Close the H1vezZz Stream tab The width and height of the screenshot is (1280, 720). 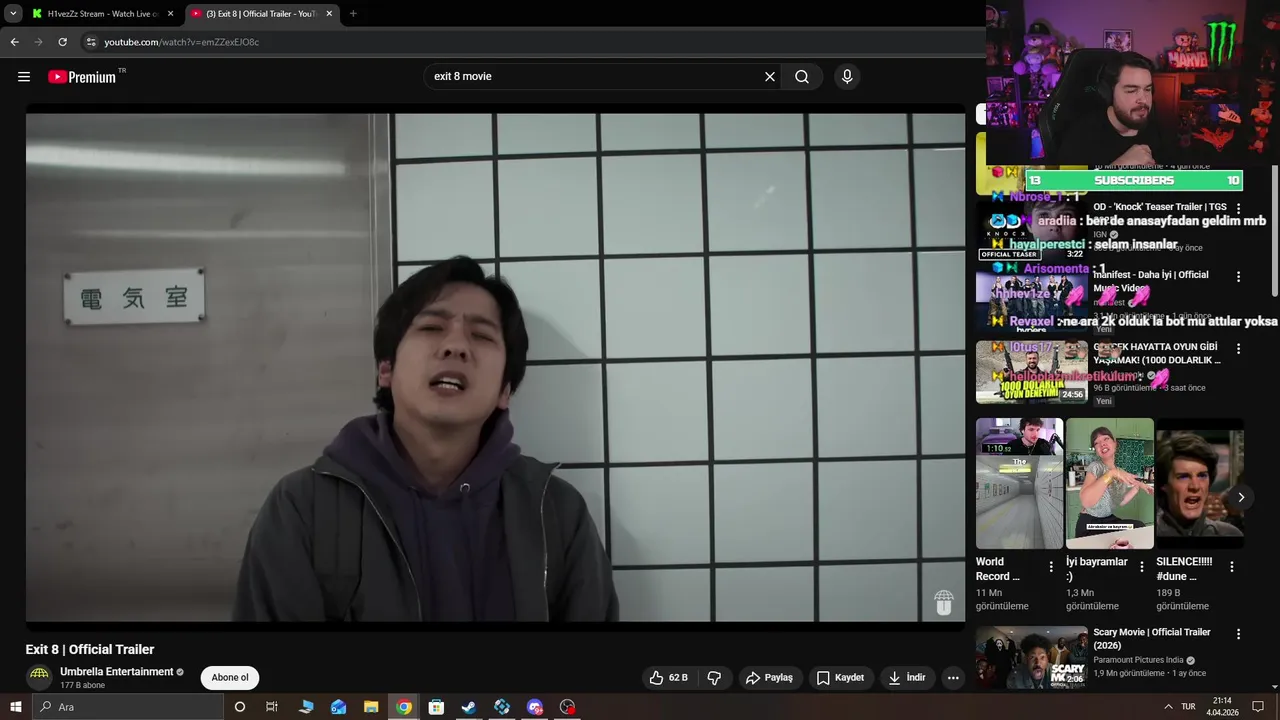170,14
